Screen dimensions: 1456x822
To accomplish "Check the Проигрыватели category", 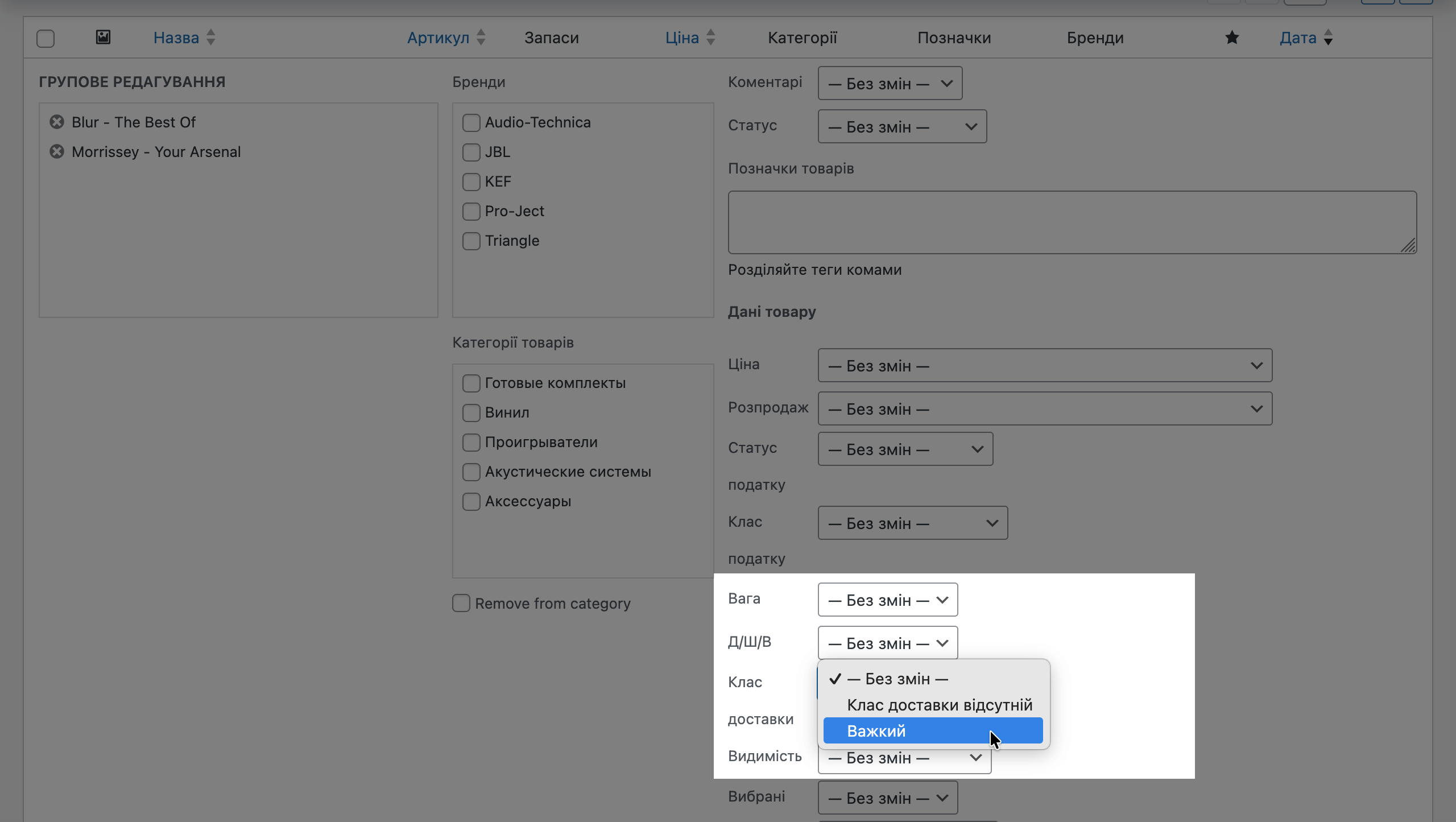I will [x=471, y=442].
